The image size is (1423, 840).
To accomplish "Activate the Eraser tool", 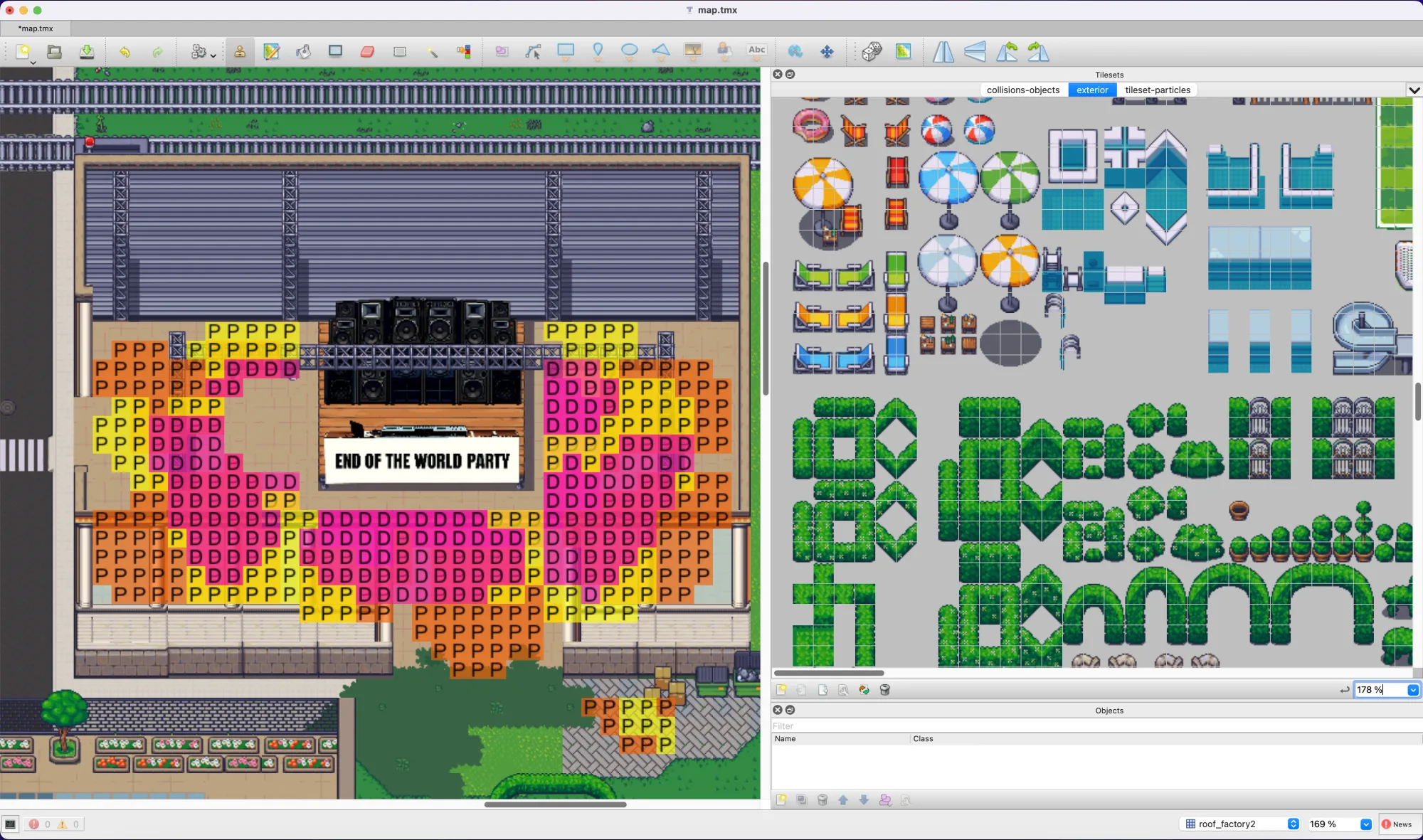I will pos(366,51).
